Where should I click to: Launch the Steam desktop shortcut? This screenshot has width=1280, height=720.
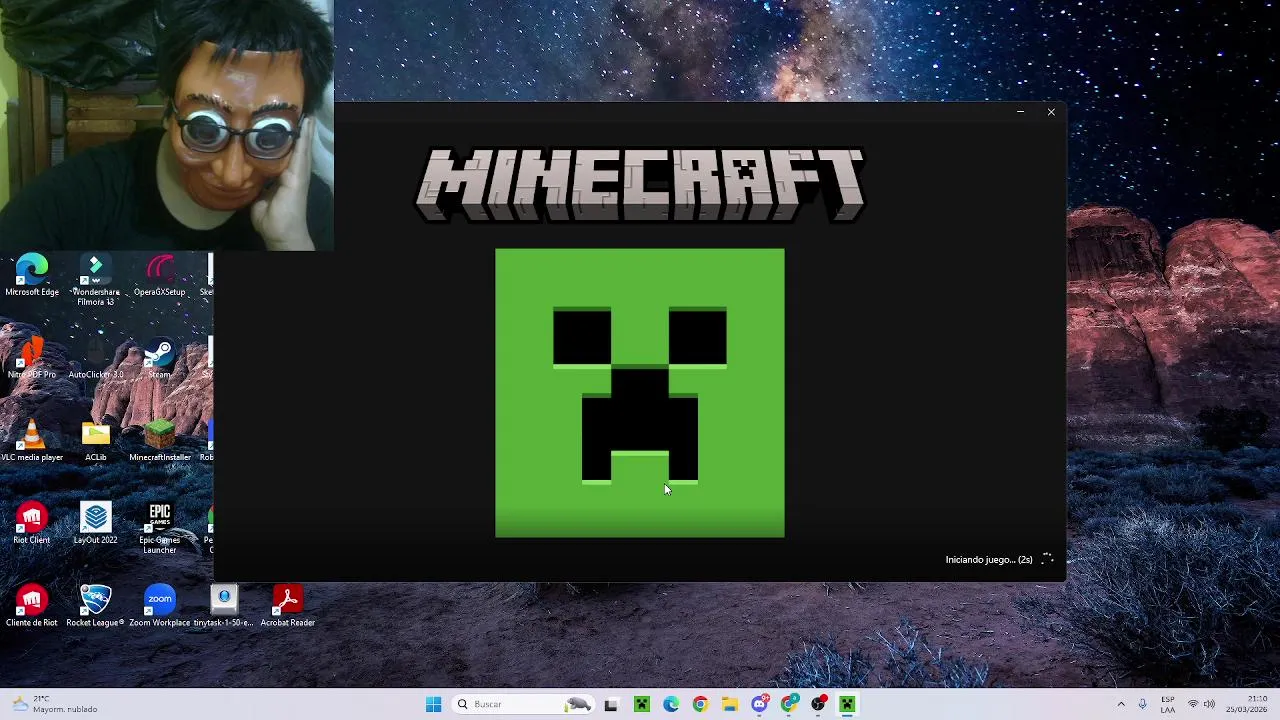[x=160, y=358]
